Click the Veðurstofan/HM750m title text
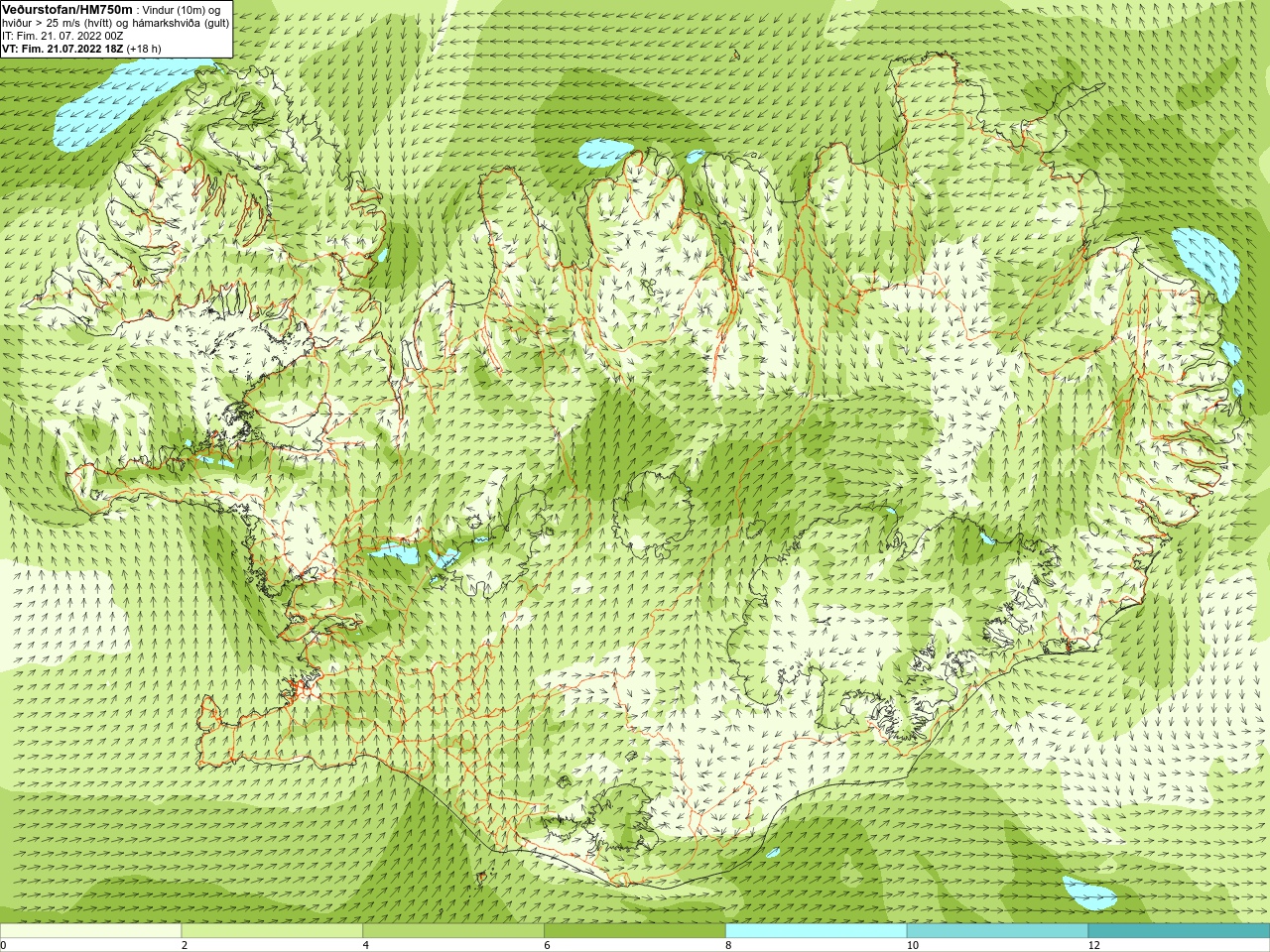 [67, 9]
